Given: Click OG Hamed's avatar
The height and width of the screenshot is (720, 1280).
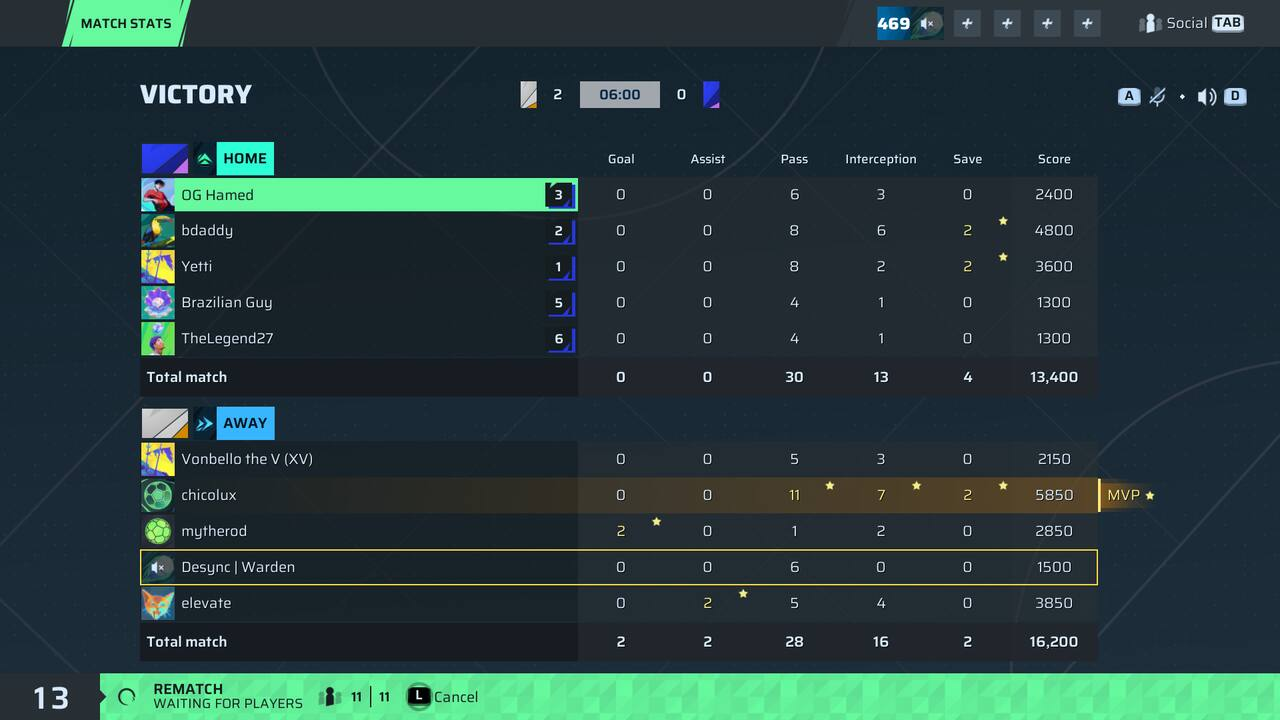Looking at the screenshot, I should point(158,195).
